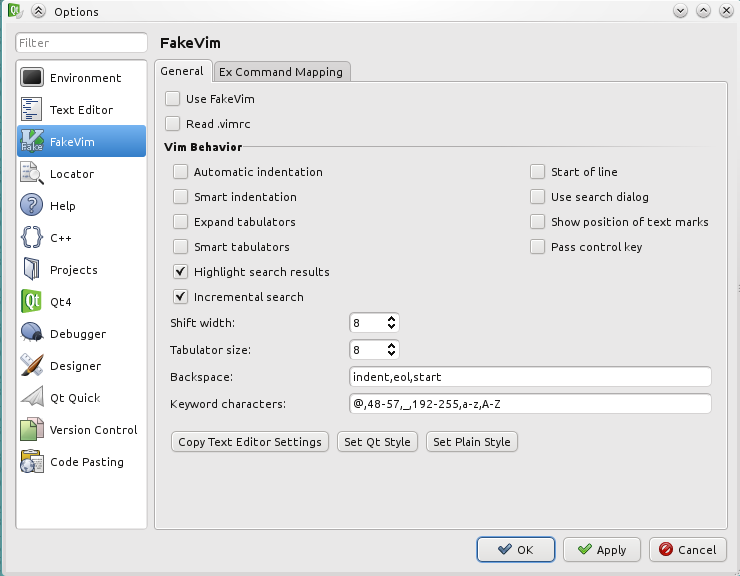The height and width of the screenshot is (576, 740).
Task: Select the FakeVim category icon
Action: [x=32, y=141]
